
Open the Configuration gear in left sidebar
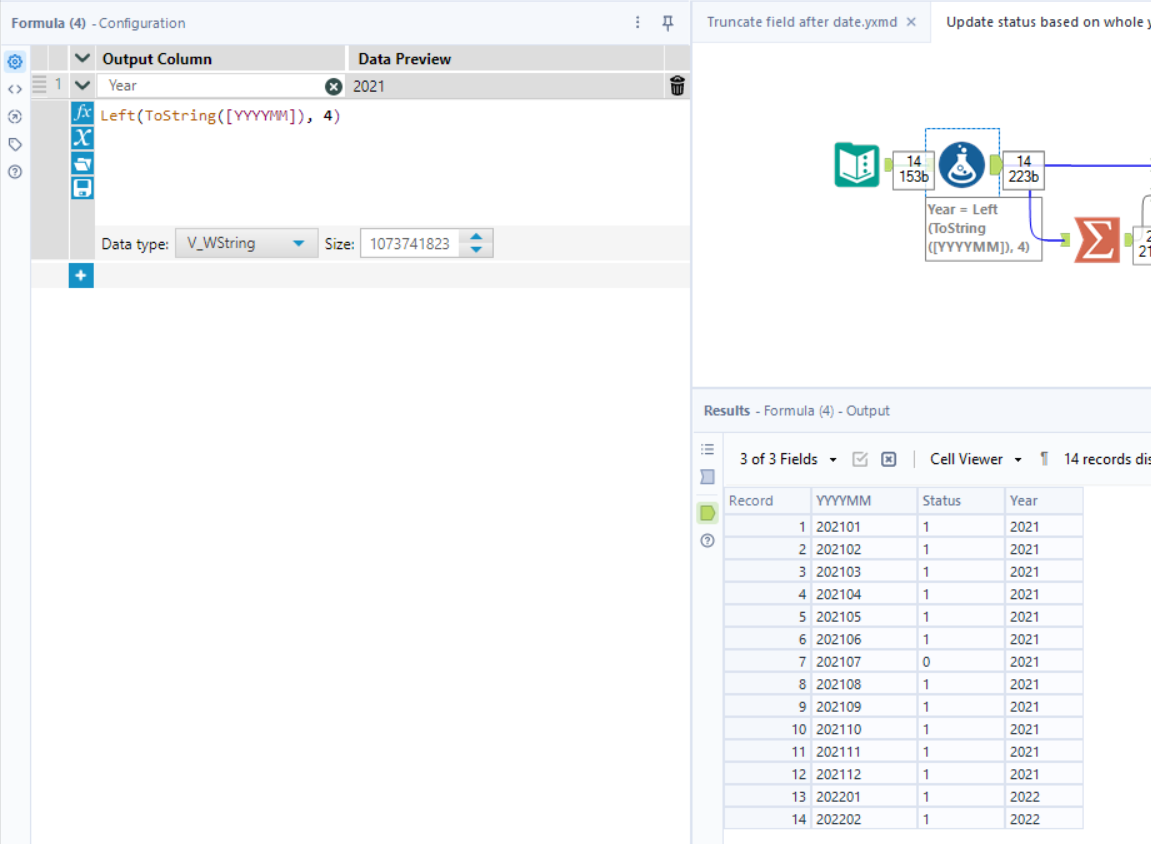pyautogui.click(x=14, y=62)
